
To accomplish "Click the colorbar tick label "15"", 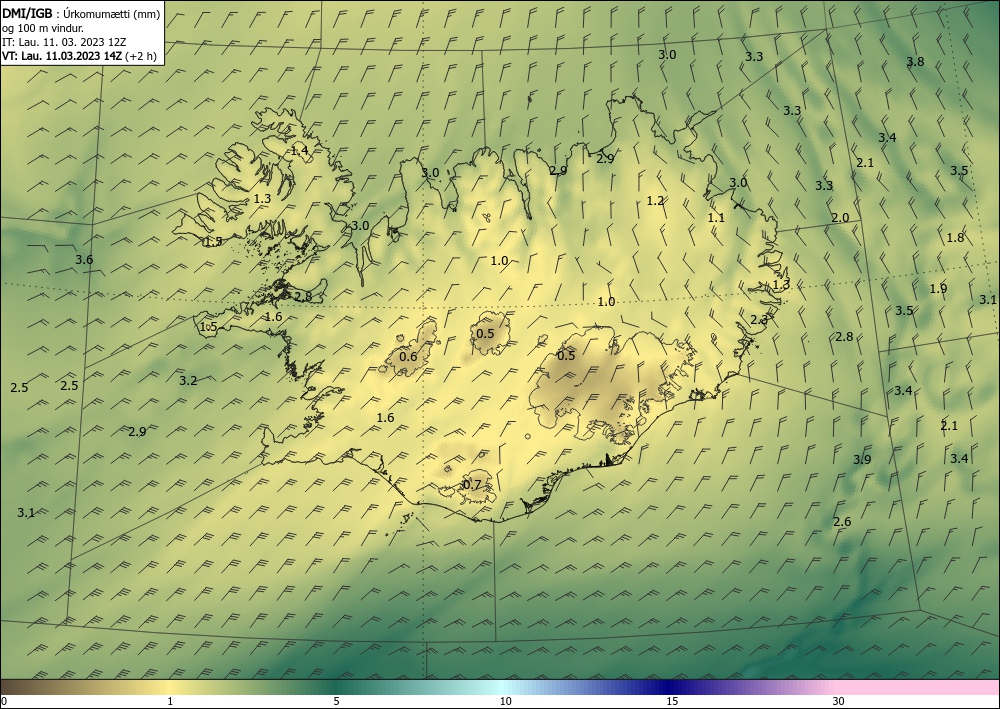I will coord(672,701).
